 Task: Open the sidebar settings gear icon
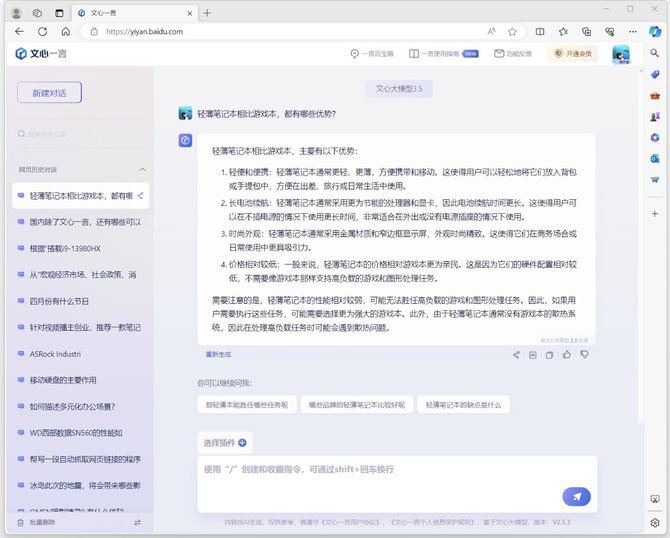pos(655,523)
